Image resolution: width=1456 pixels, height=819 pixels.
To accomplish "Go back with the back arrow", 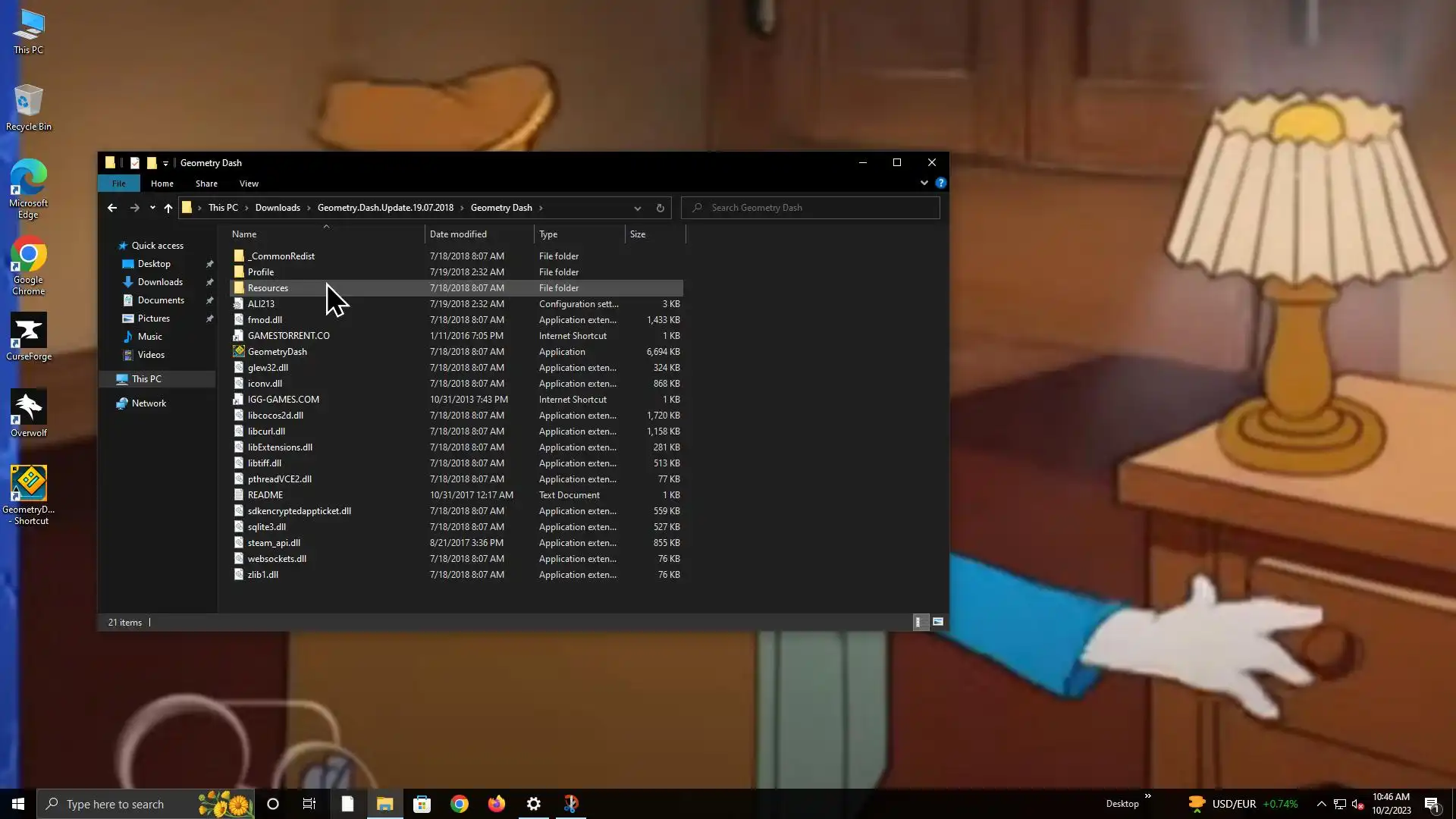I will [112, 208].
